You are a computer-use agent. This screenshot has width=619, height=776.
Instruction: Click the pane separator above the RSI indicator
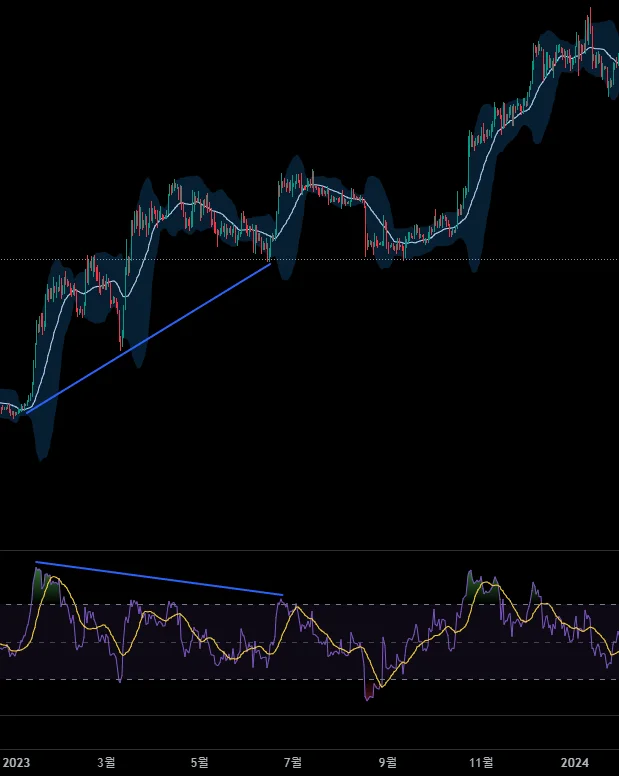tap(309, 550)
